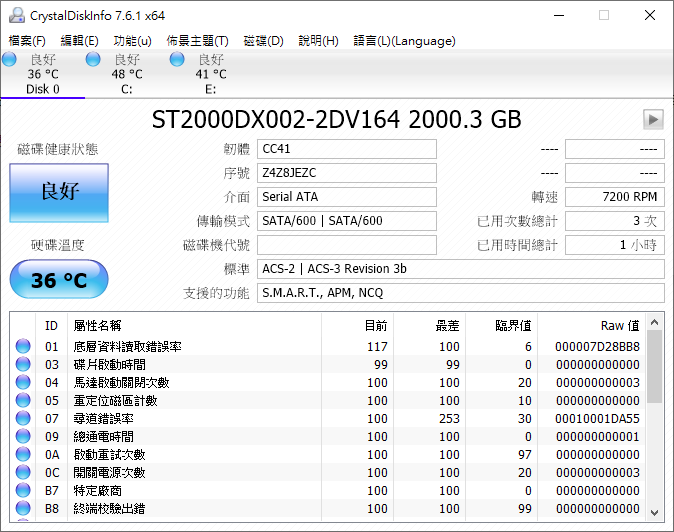Click the SMART list scrollbar thumb

[x=655, y=367]
